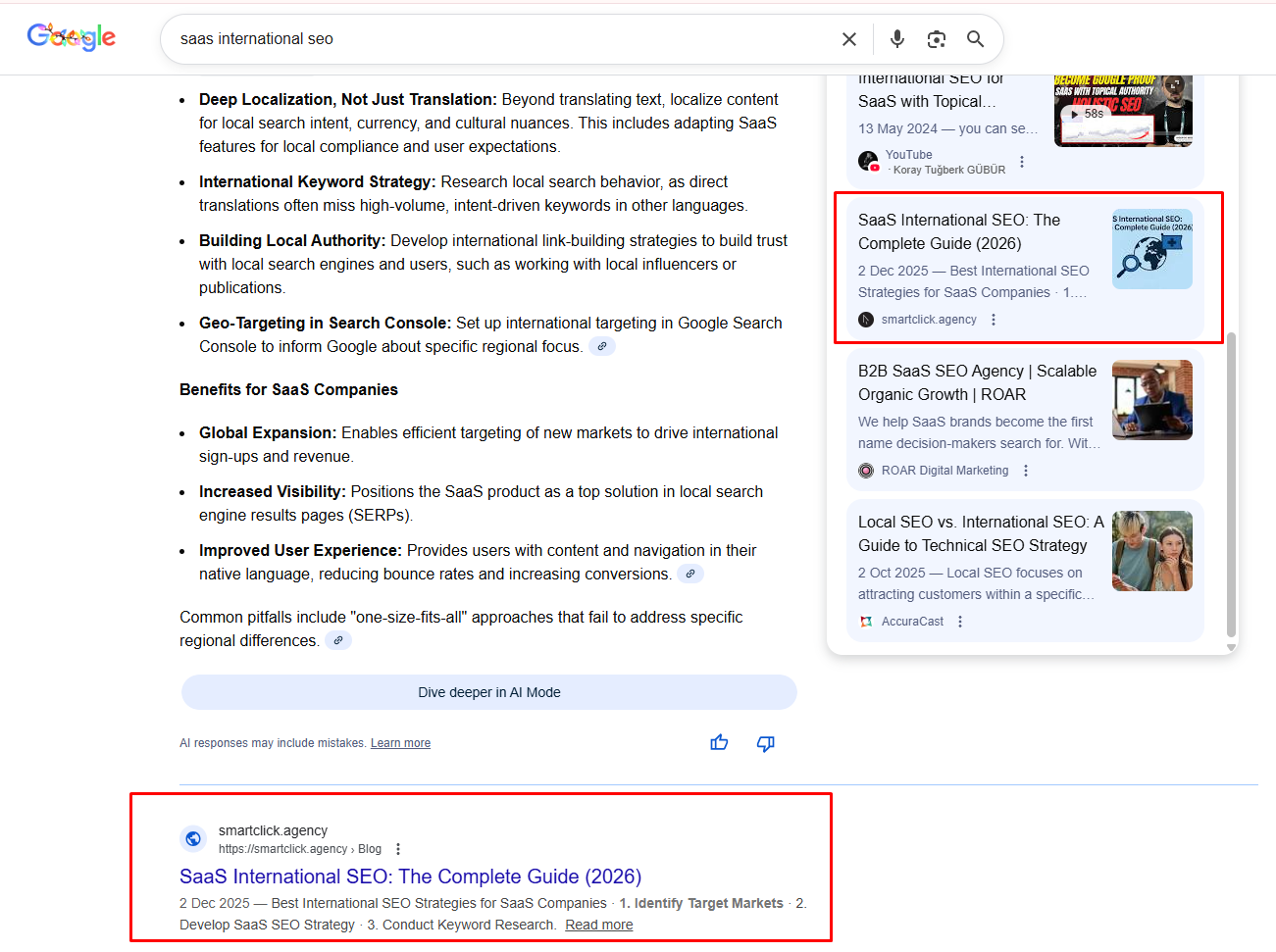1276x952 pixels.
Task: Click the International Keyword Strategy bold text
Action: point(318,181)
